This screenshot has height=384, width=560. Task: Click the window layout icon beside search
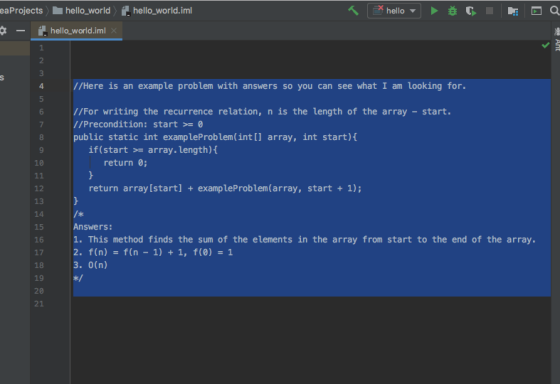[x=536, y=11]
